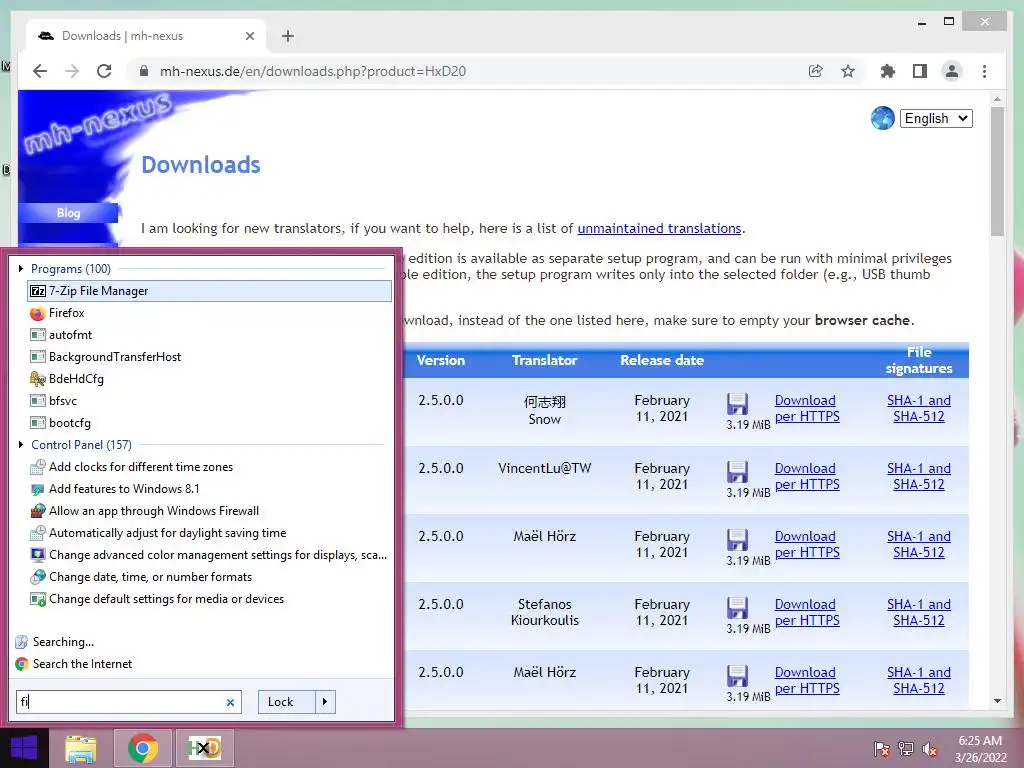Click the Searching... status entry
This screenshot has width=1024, height=768.
point(54,642)
